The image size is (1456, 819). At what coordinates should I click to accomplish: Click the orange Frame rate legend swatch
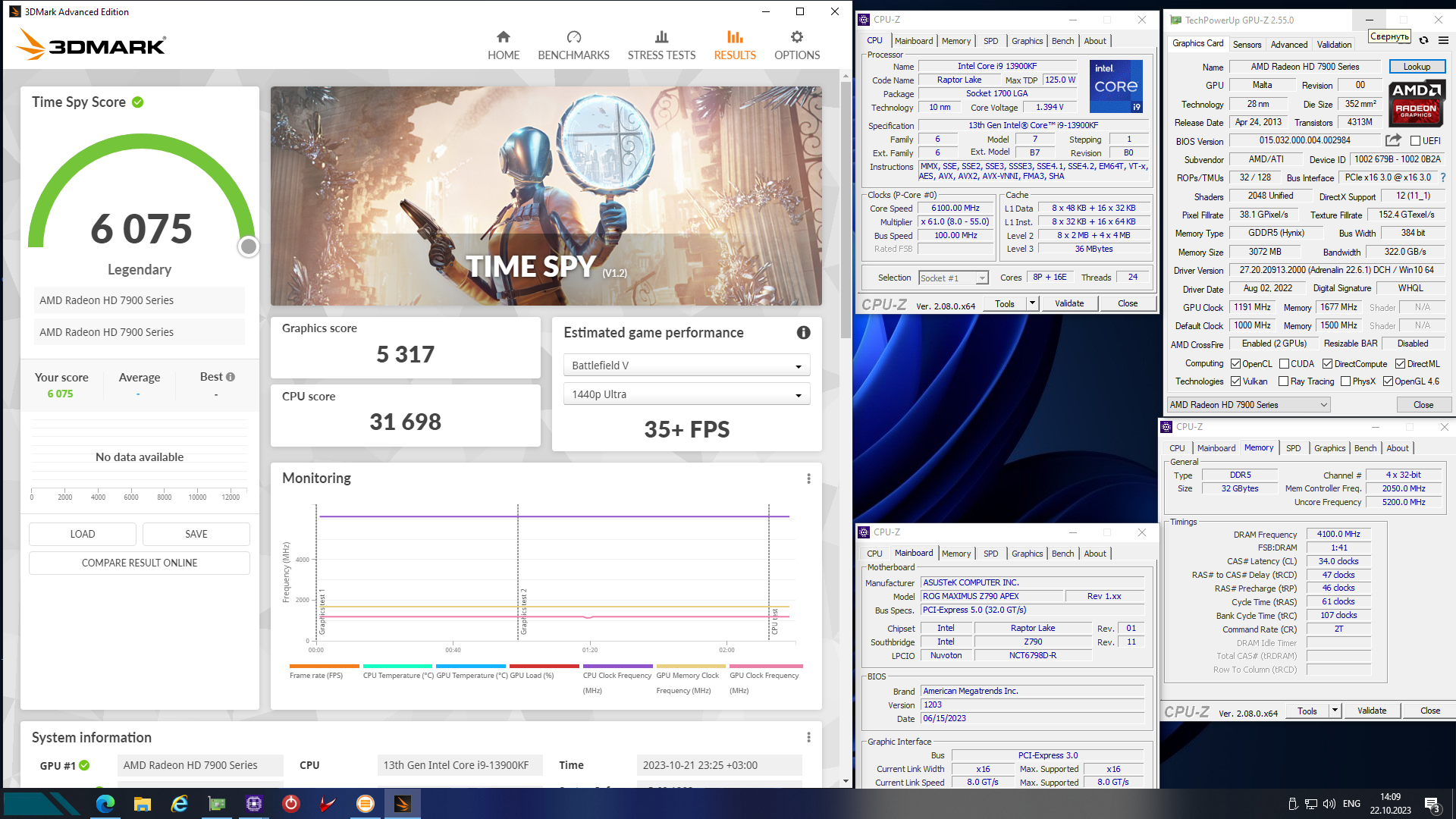click(324, 666)
